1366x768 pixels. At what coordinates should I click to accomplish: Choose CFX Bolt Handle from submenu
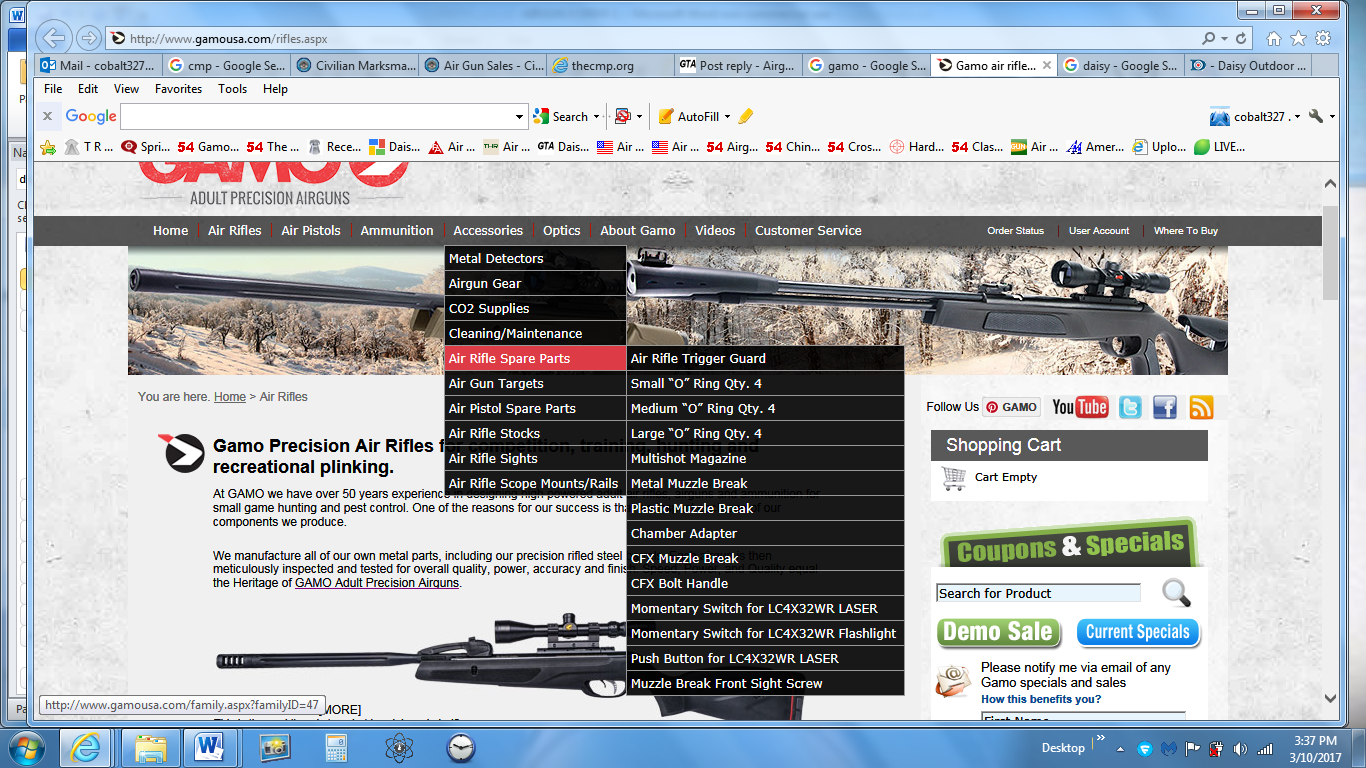tap(766, 583)
